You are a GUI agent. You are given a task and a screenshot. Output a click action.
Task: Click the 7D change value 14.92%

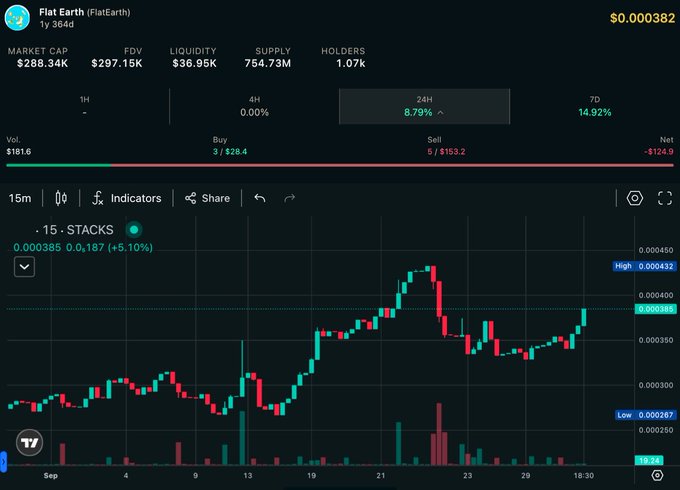coord(595,112)
